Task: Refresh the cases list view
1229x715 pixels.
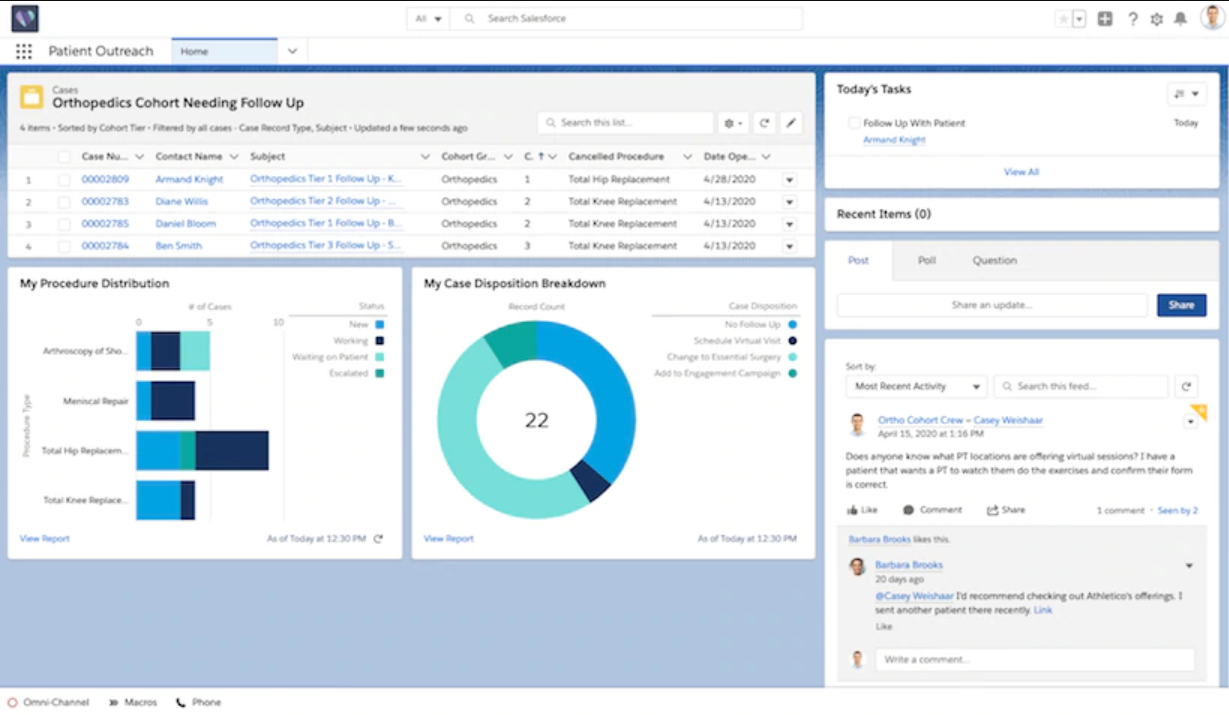Action: 763,122
